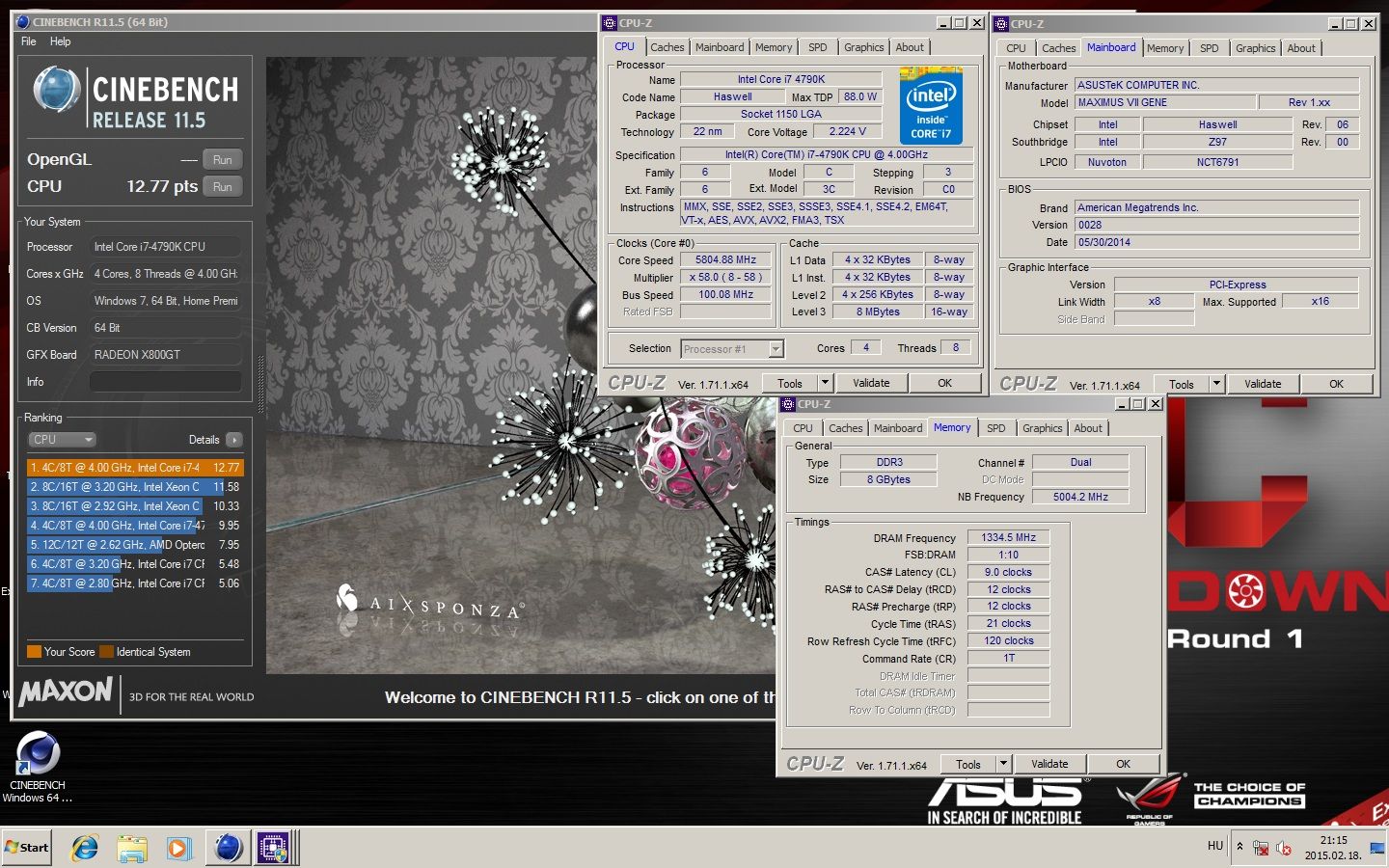Open Tools dropdown arrow in CPU-Z CPU window
1389x868 pixels.
[825, 383]
